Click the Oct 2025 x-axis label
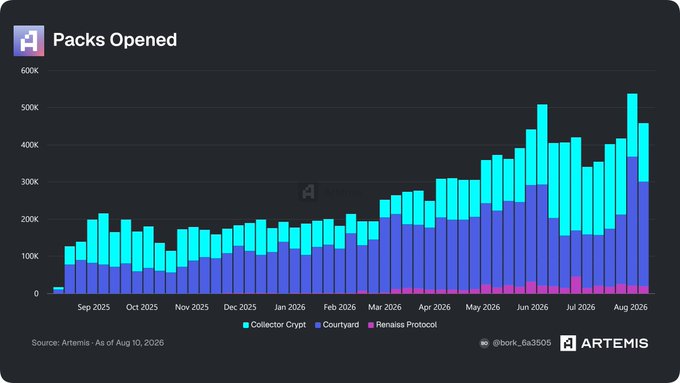680x383 pixels. (142, 307)
